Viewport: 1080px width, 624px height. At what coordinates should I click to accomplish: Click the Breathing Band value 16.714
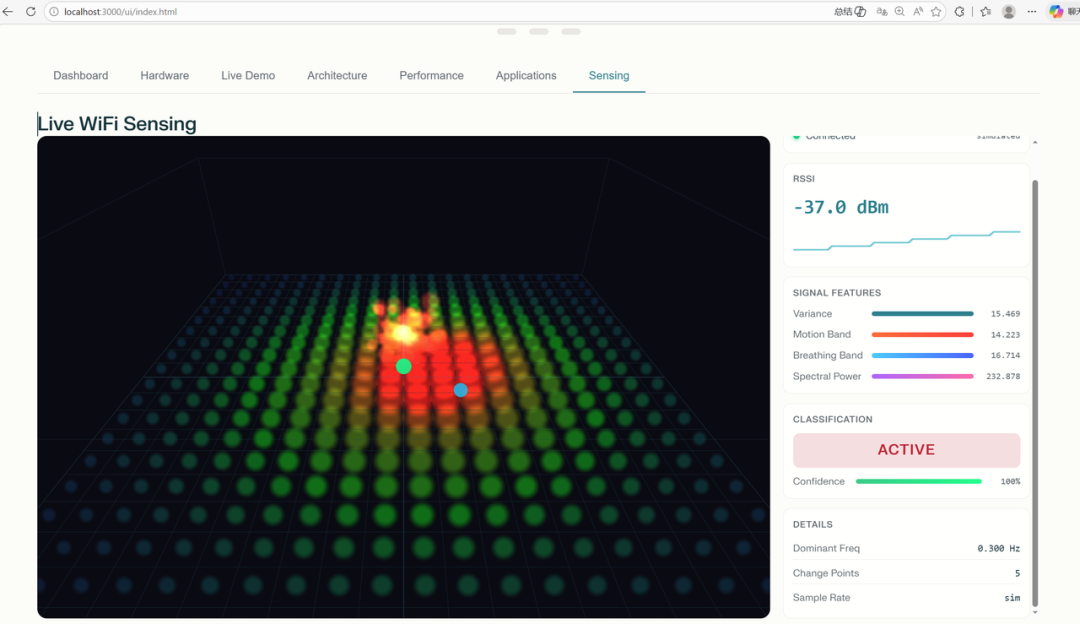(x=1005, y=355)
